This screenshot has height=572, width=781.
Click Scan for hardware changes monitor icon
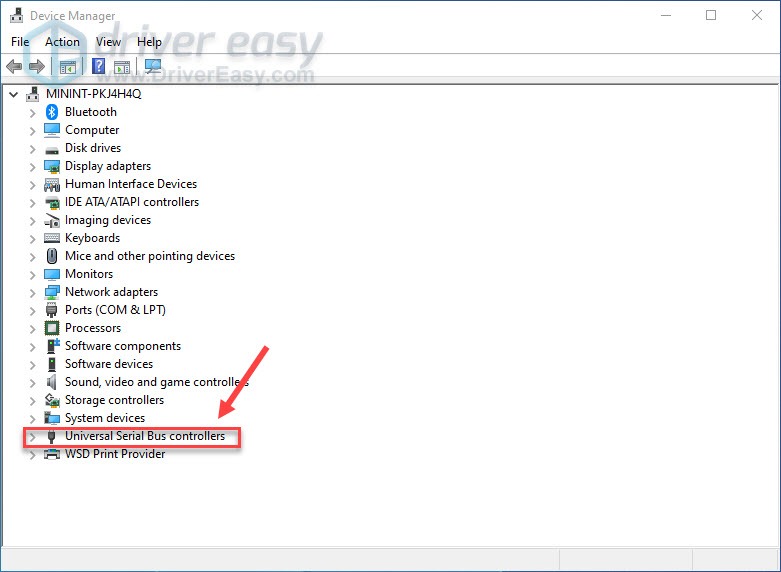153,66
